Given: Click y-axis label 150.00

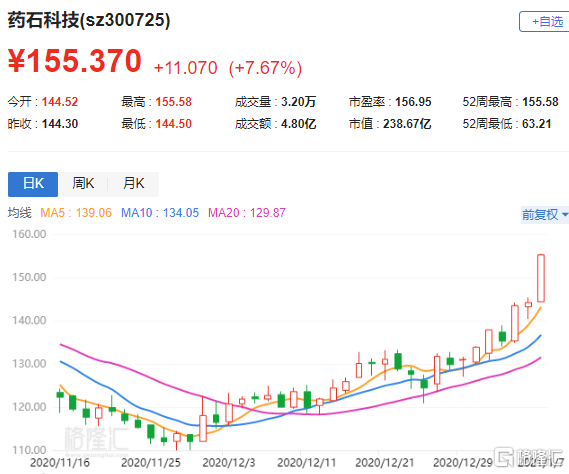Looking at the screenshot, I should (x=29, y=277).
